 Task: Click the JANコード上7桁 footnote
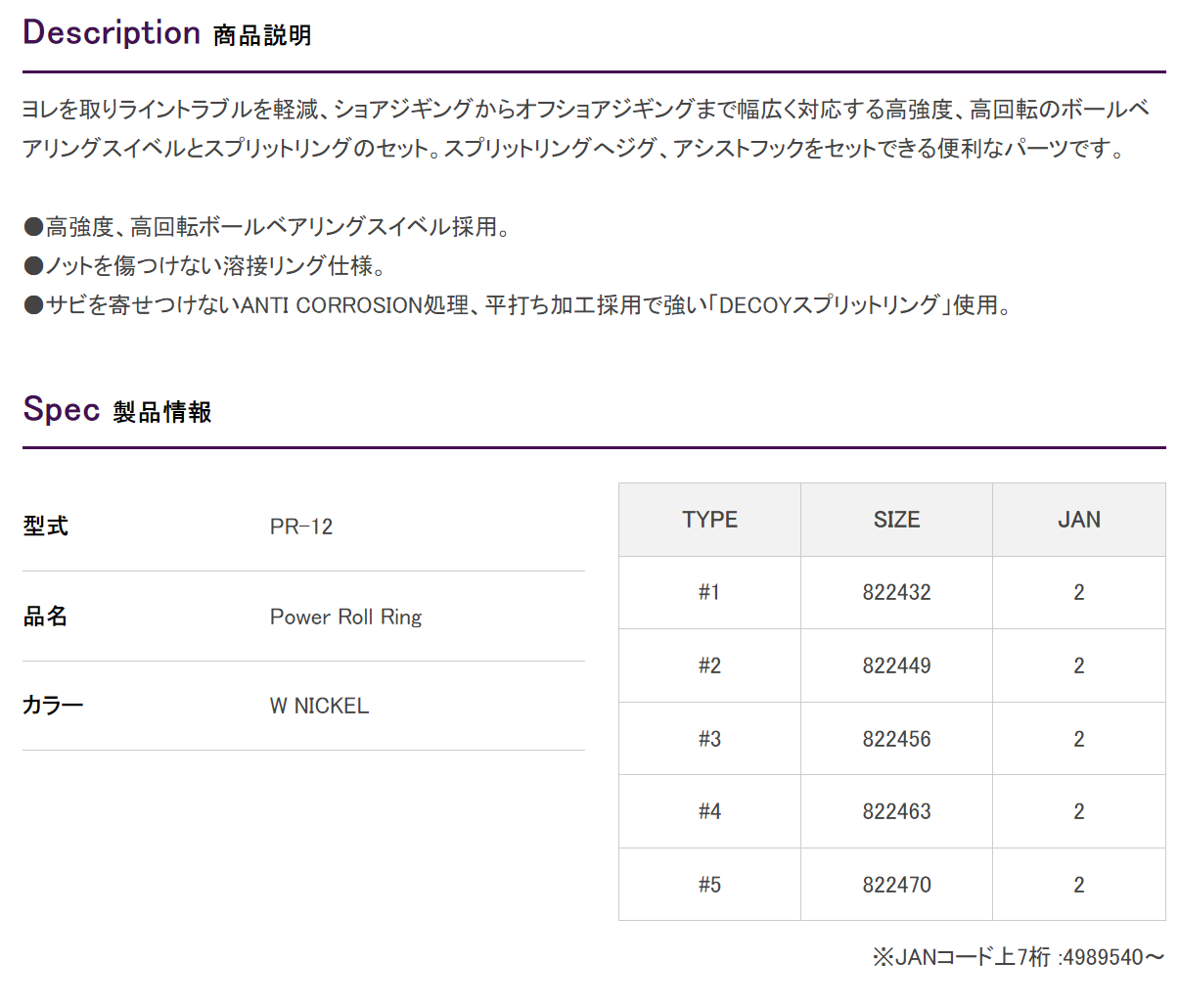(1019, 957)
